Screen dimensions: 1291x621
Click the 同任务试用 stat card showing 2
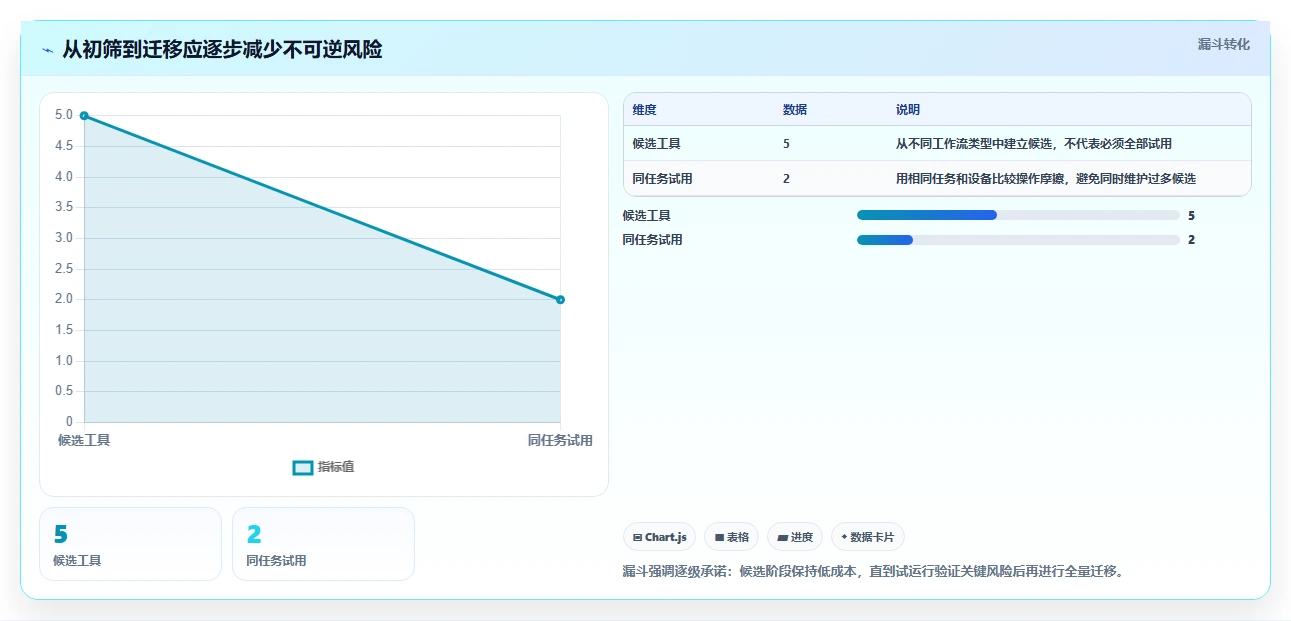[323, 544]
